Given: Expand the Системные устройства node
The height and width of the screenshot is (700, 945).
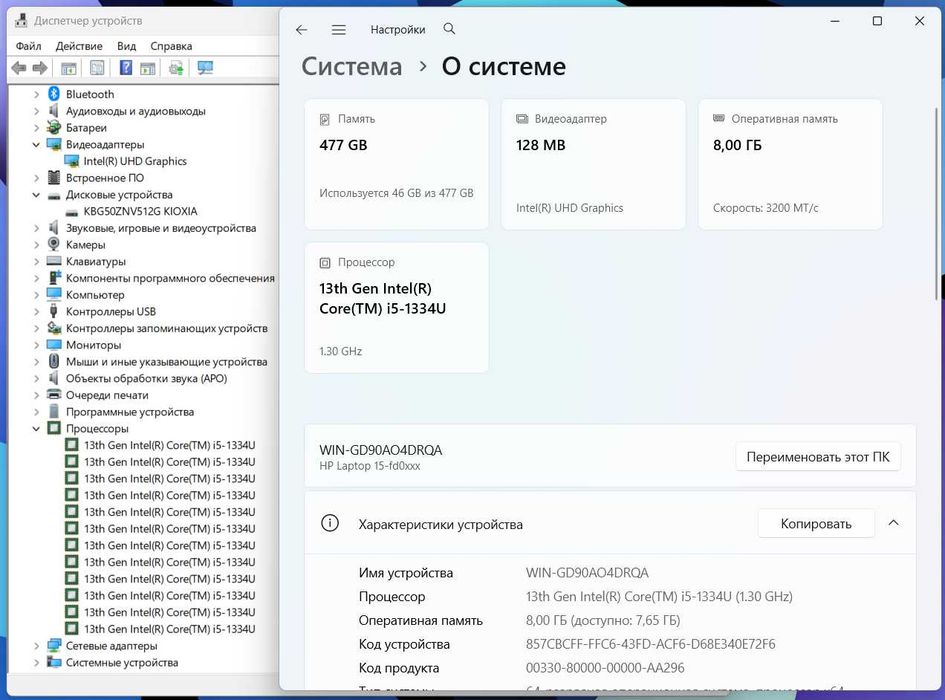Looking at the screenshot, I should tap(36, 663).
